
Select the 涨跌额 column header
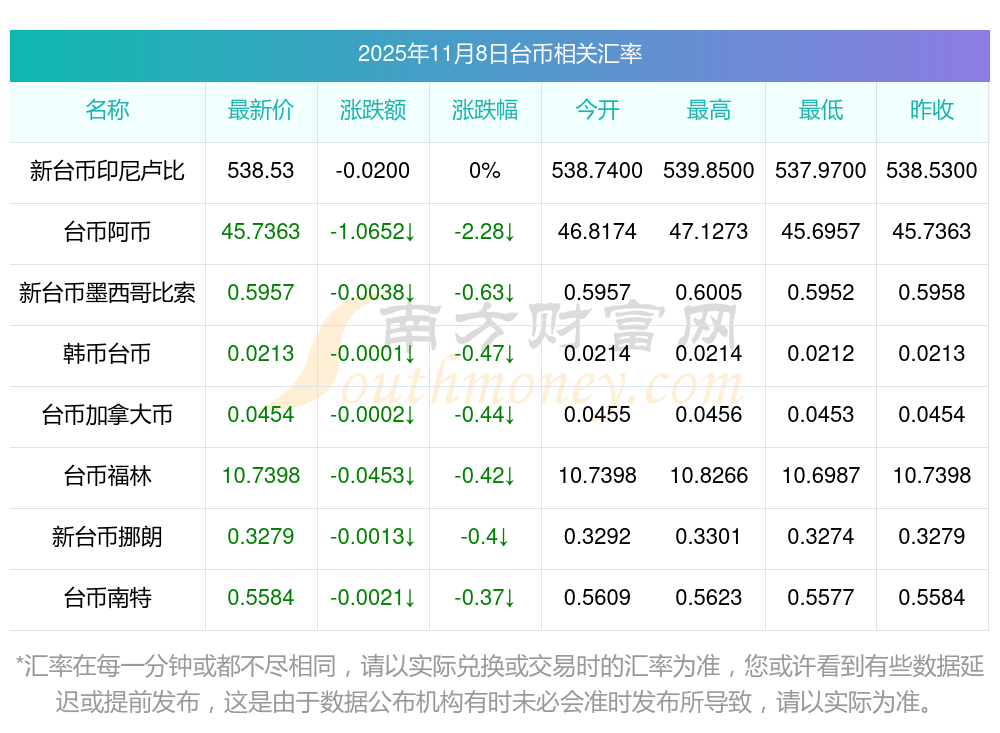[373, 110]
